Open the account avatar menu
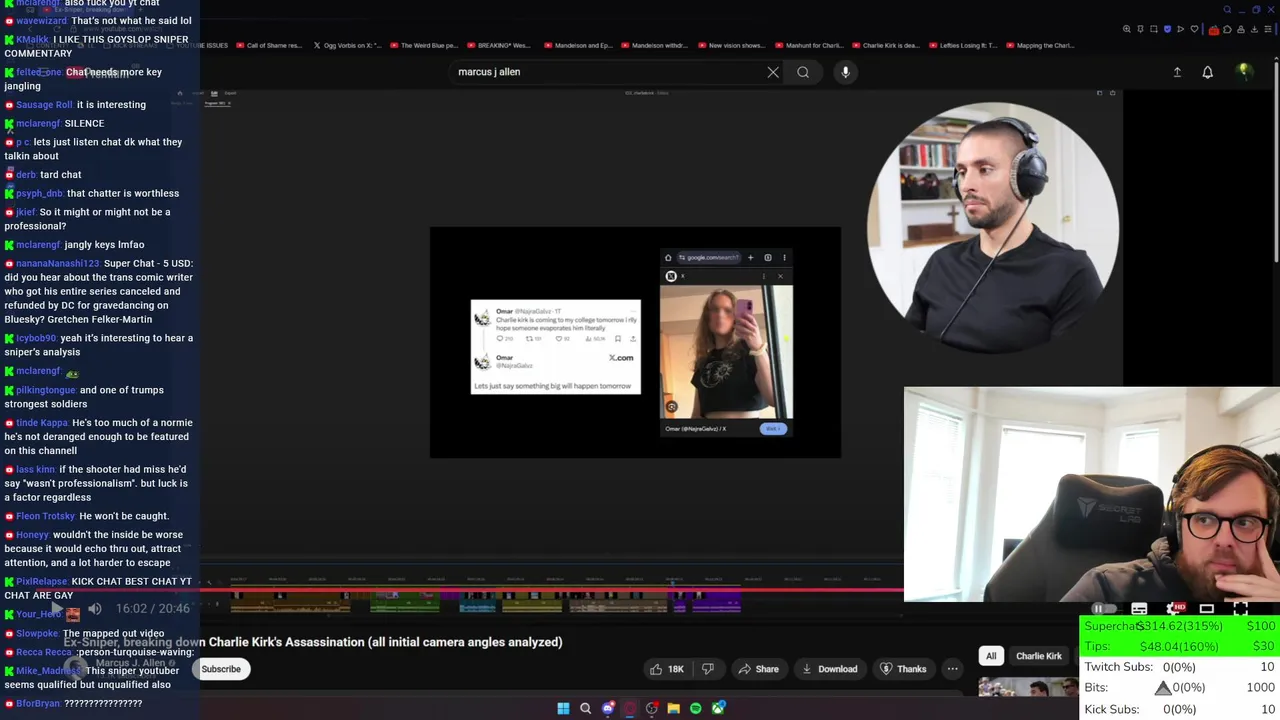 (1244, 72)
